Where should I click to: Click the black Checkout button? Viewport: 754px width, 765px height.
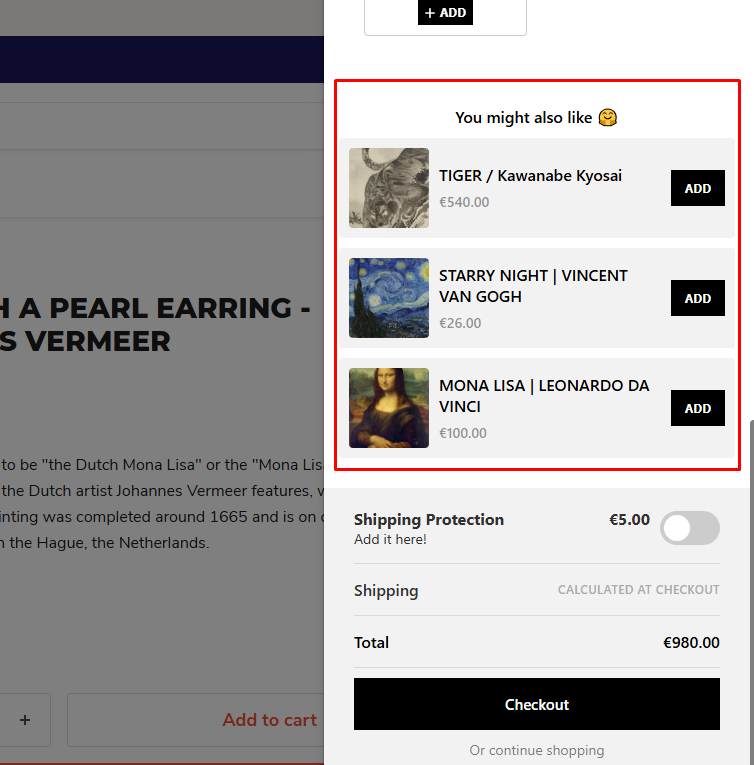(x=537, y=704)
